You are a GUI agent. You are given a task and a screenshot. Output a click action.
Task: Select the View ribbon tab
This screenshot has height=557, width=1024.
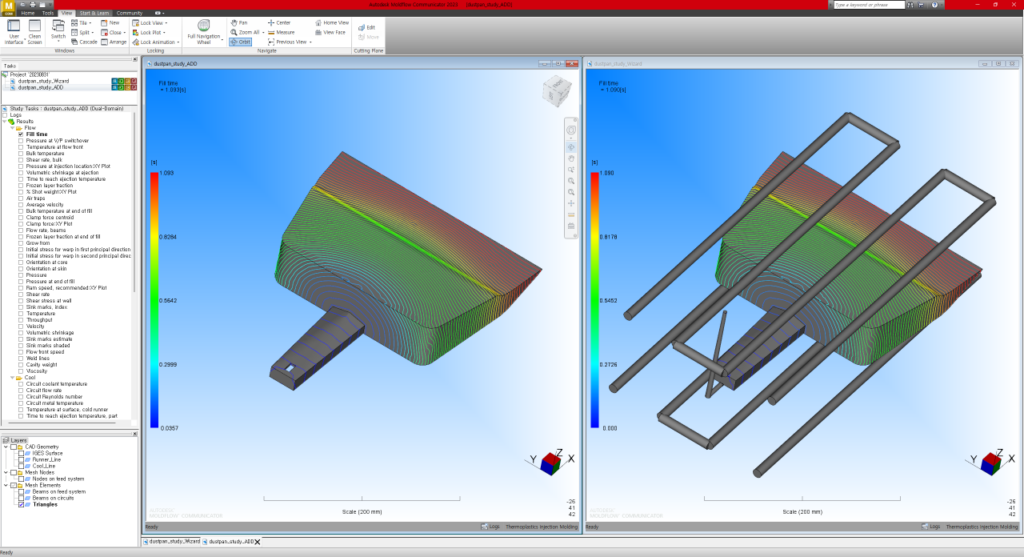tap(67, 13)
